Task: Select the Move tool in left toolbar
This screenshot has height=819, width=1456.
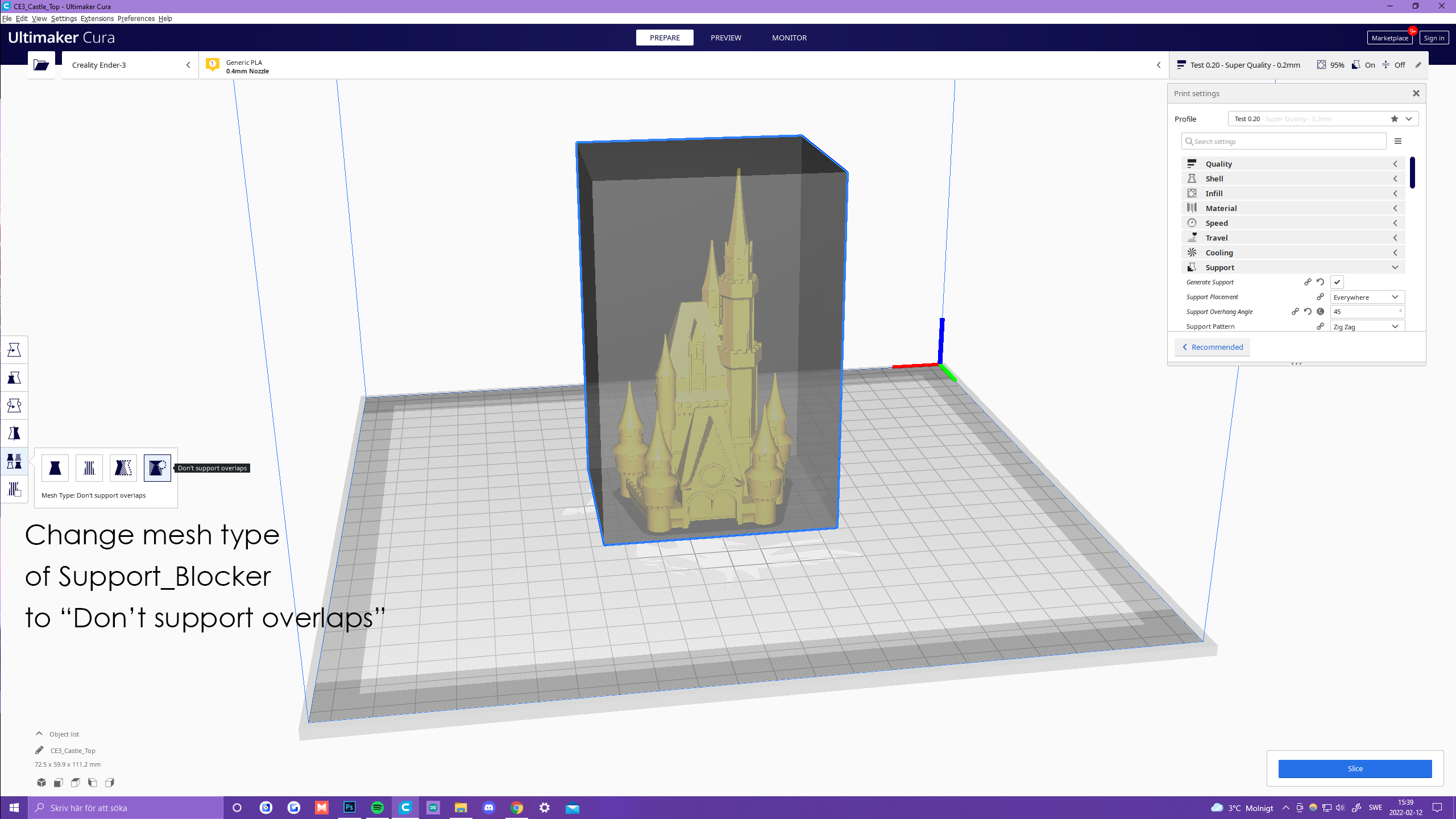Action: pyautogui.click(x=14, y=350)
